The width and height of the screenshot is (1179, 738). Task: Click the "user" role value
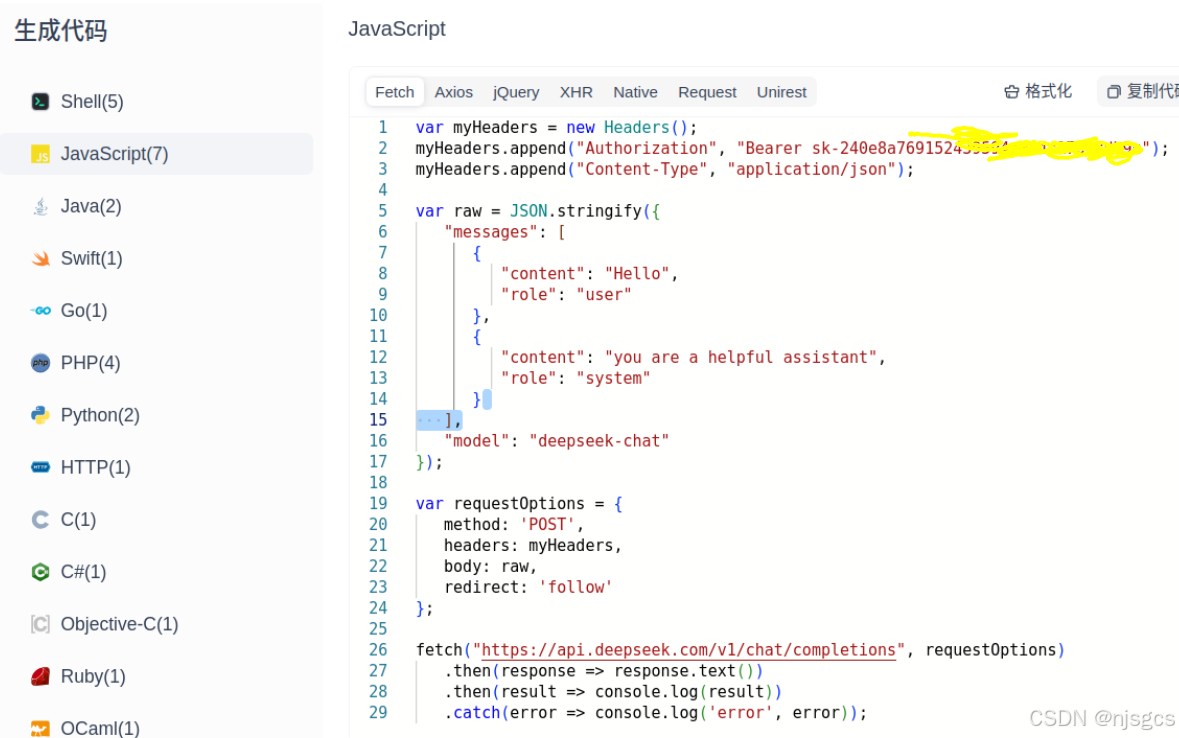point(604,295)
